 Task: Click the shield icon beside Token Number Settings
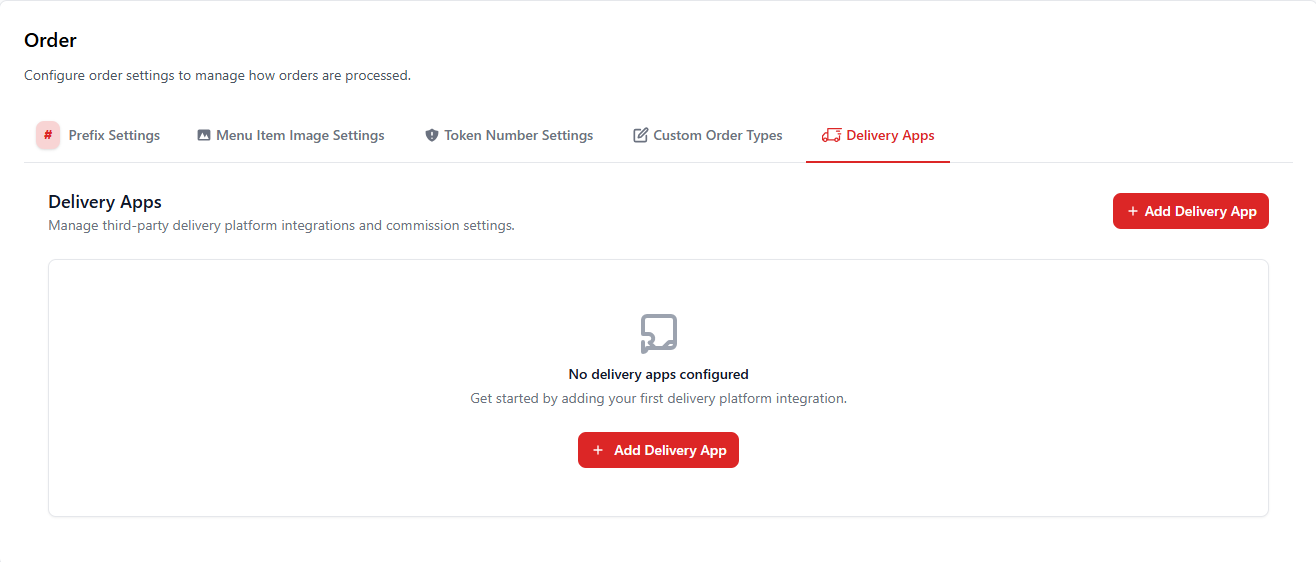tap(432, 135)
